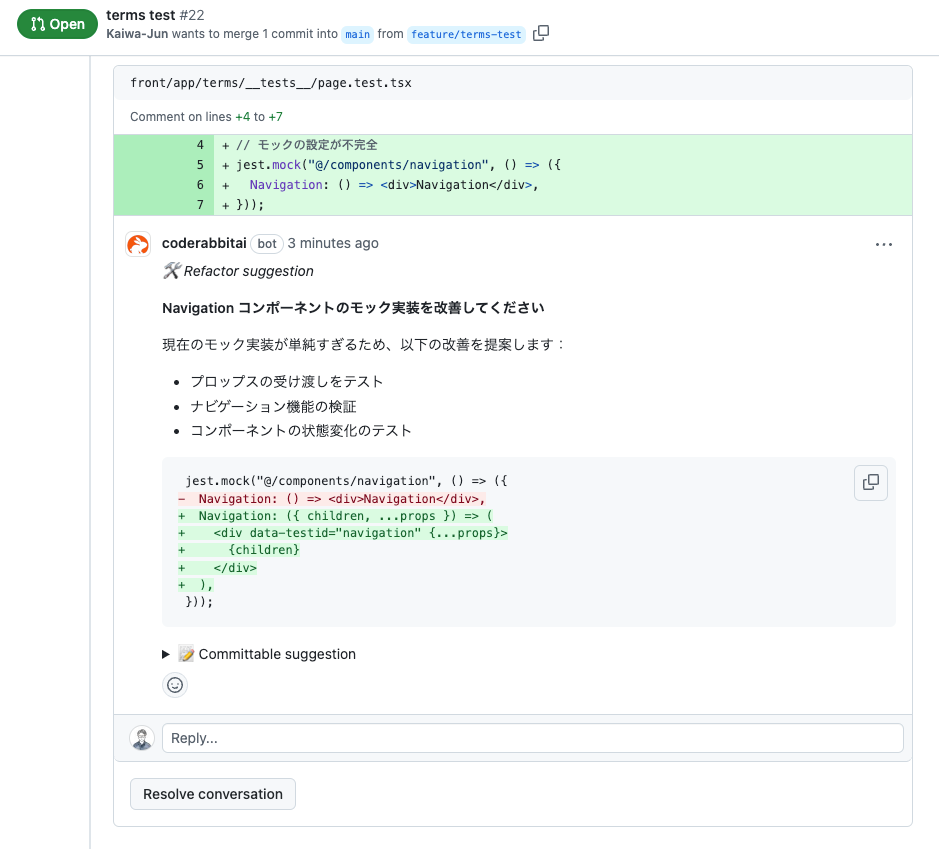Select line 5 in the diff view
Image resolution: width=939 pixels, height=849 pixels.
point(198,165)
